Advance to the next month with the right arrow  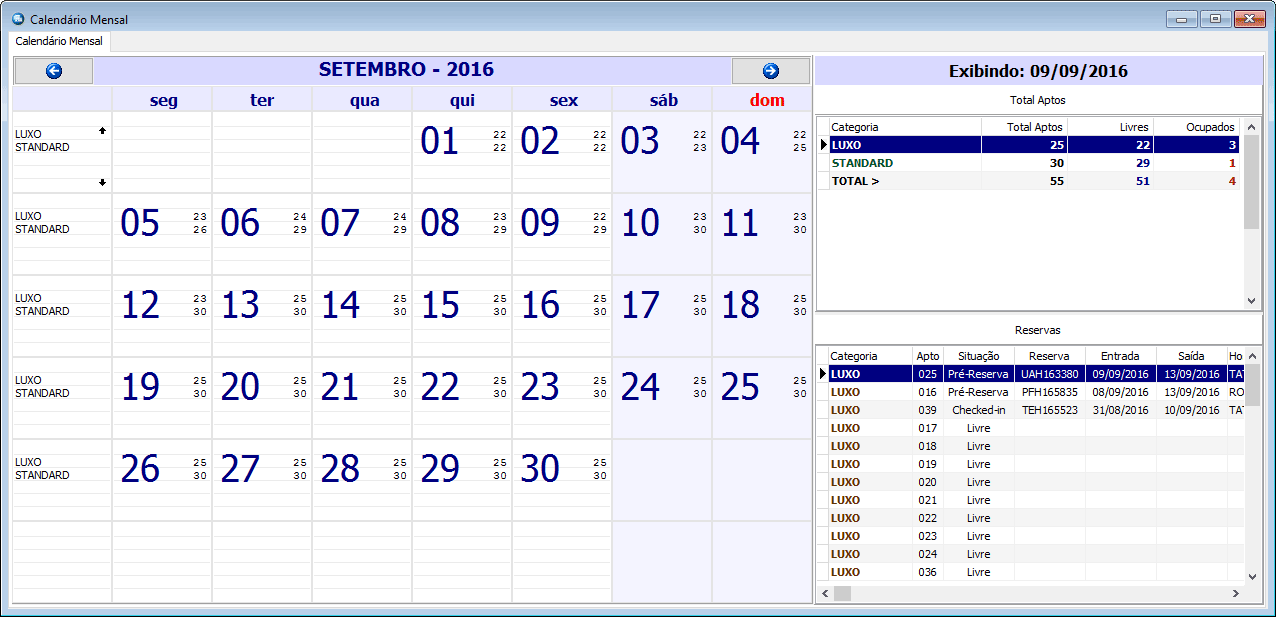[770, 71]
